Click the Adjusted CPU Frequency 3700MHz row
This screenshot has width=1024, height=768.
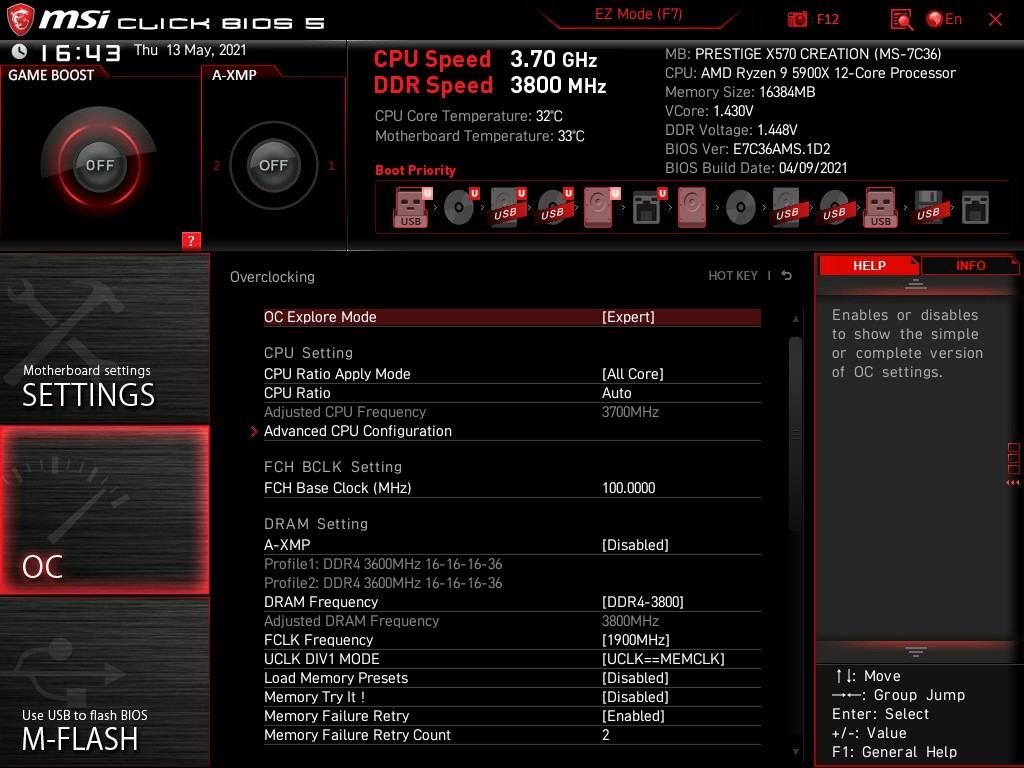[x=512, y=412]
